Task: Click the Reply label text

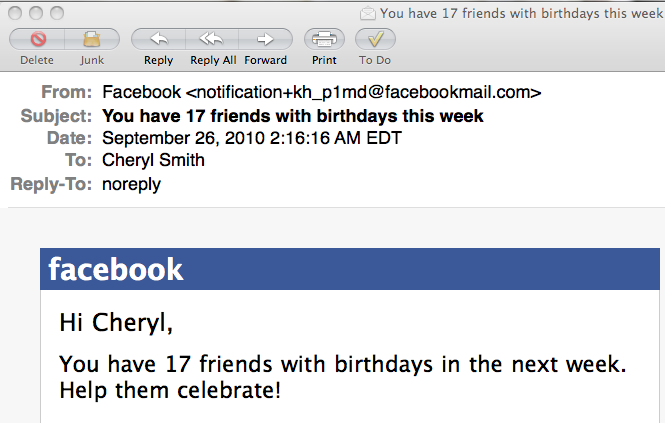Action: click(x=158, y=60)
